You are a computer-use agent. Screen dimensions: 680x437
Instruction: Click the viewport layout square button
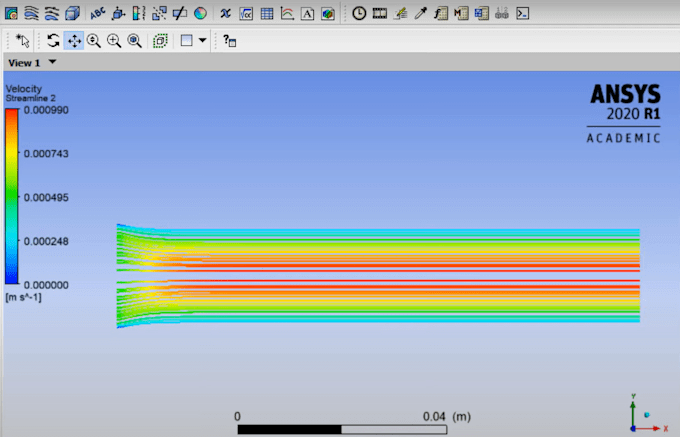(x=186, y=41)
